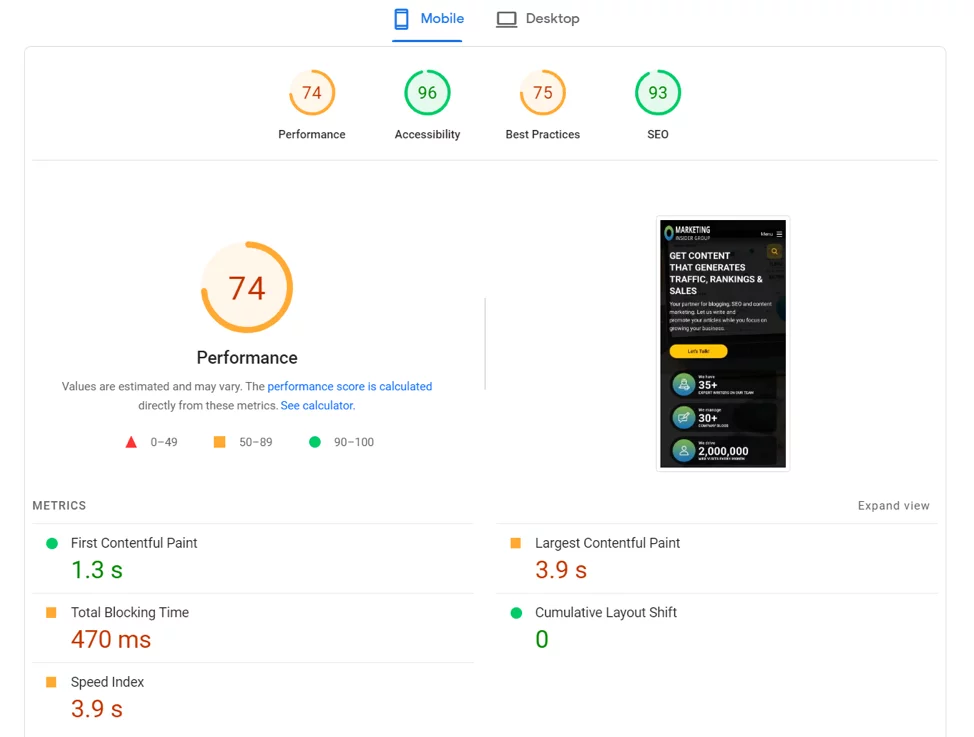This screenshot has height=737, width=974.
Task: Click the Total Blocking Time metric label
Action: tap(130, 613)
